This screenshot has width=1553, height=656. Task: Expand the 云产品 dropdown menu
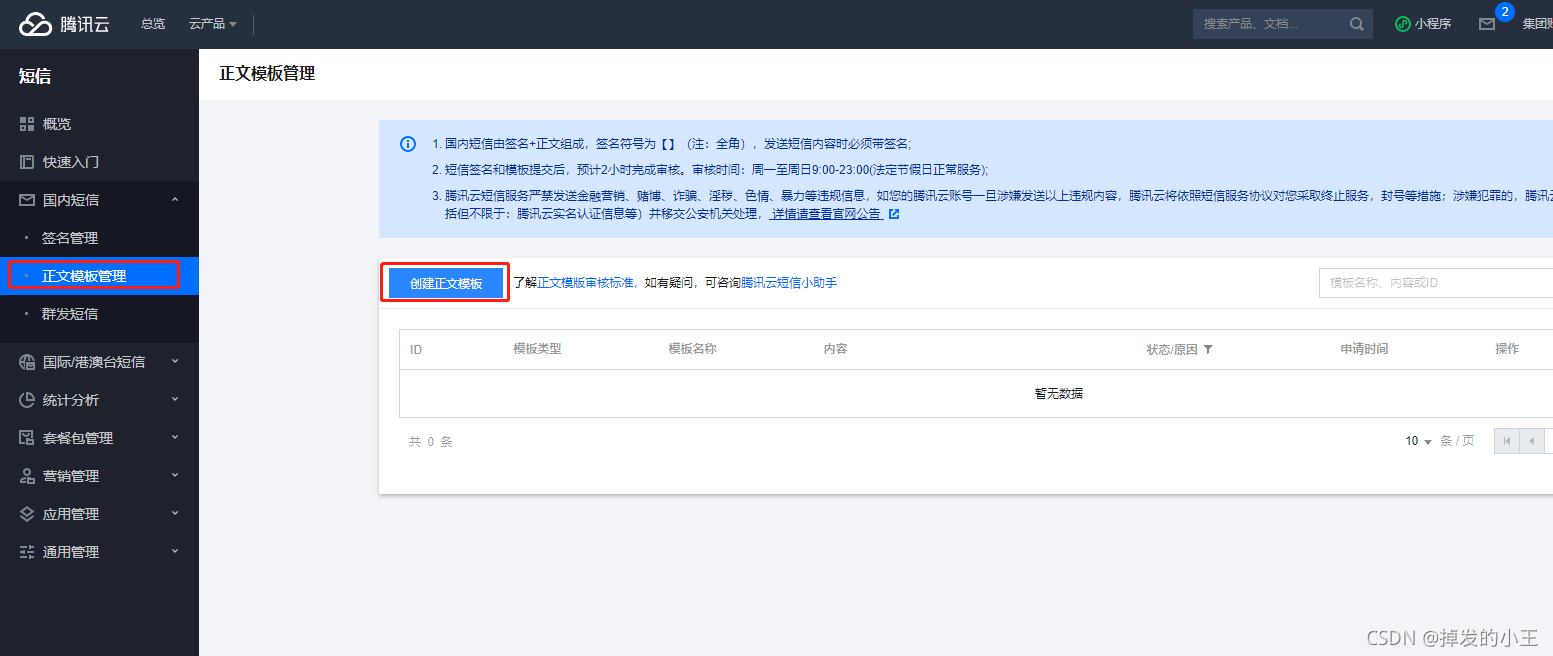click(213, 24)
